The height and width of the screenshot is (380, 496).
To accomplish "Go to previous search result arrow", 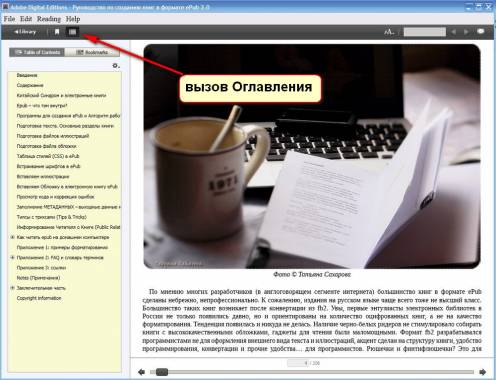I will 453,32.
